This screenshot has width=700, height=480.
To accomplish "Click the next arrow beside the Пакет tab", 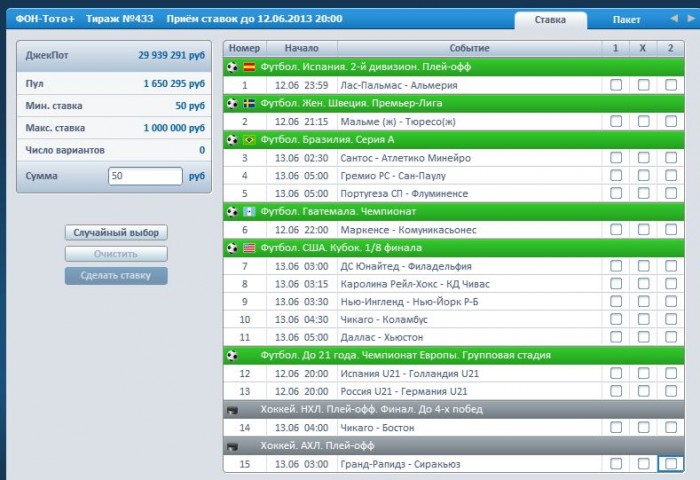I will click(x=691, y=18).
